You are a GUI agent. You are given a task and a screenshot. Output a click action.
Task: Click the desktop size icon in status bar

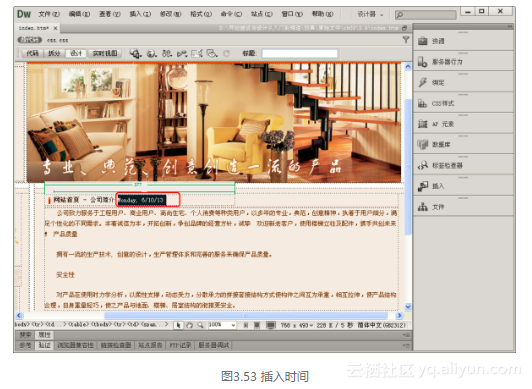270,325
